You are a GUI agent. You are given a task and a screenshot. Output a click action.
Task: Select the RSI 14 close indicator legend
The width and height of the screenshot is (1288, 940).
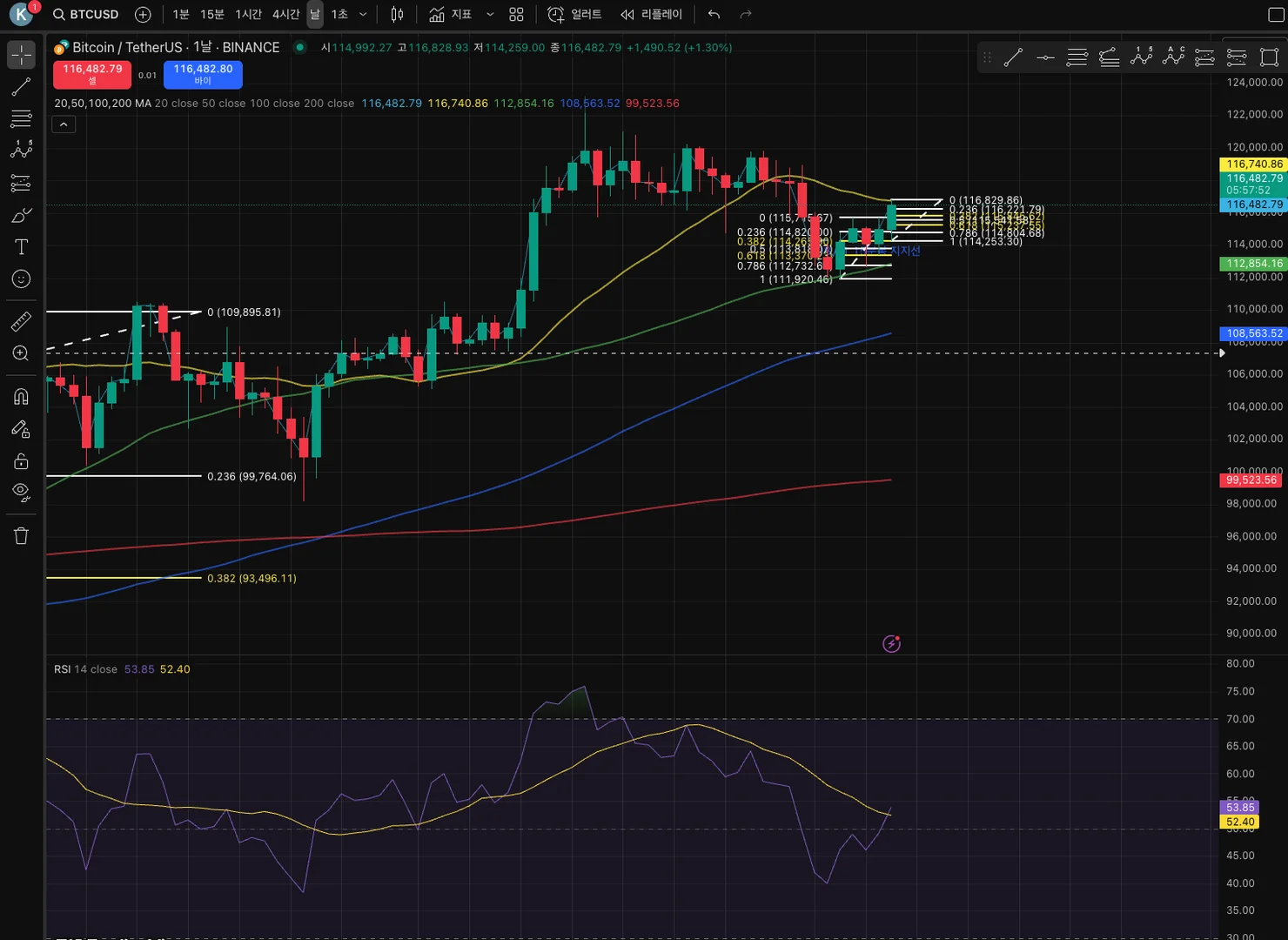coord(85,669)
